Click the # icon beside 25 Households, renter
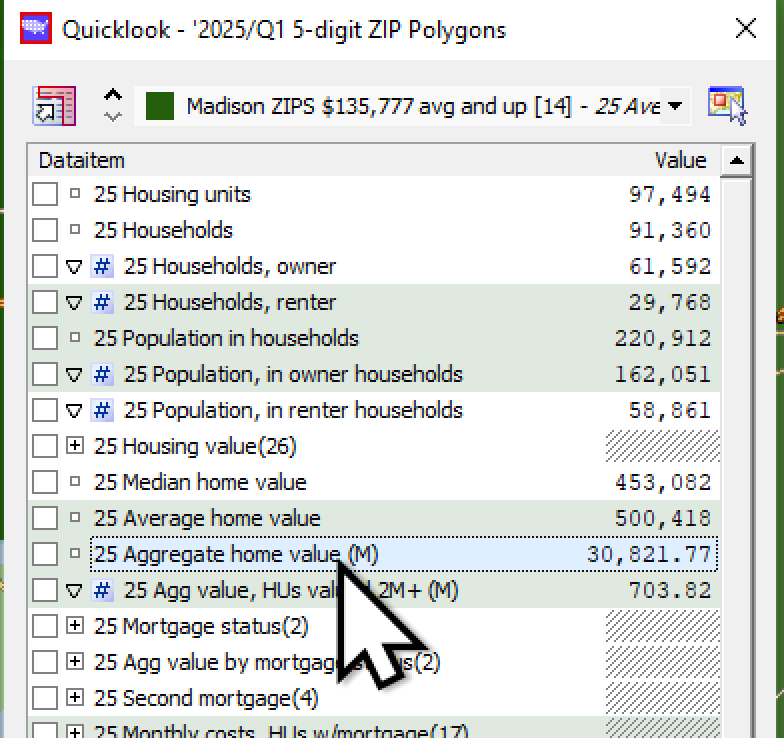Viewport: 784px width, 738px height. point(102,303)
